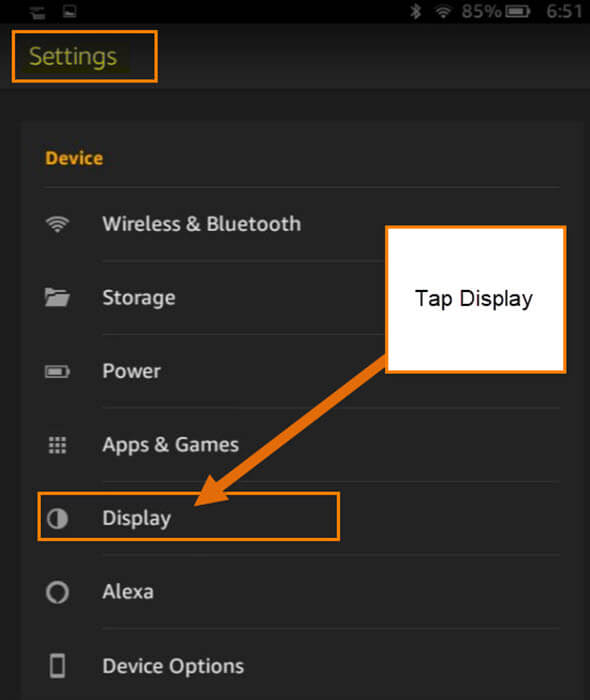Tap the tablet icon for Device Options
The height and width of the screenshot is (700, 590).
point(57,666)
